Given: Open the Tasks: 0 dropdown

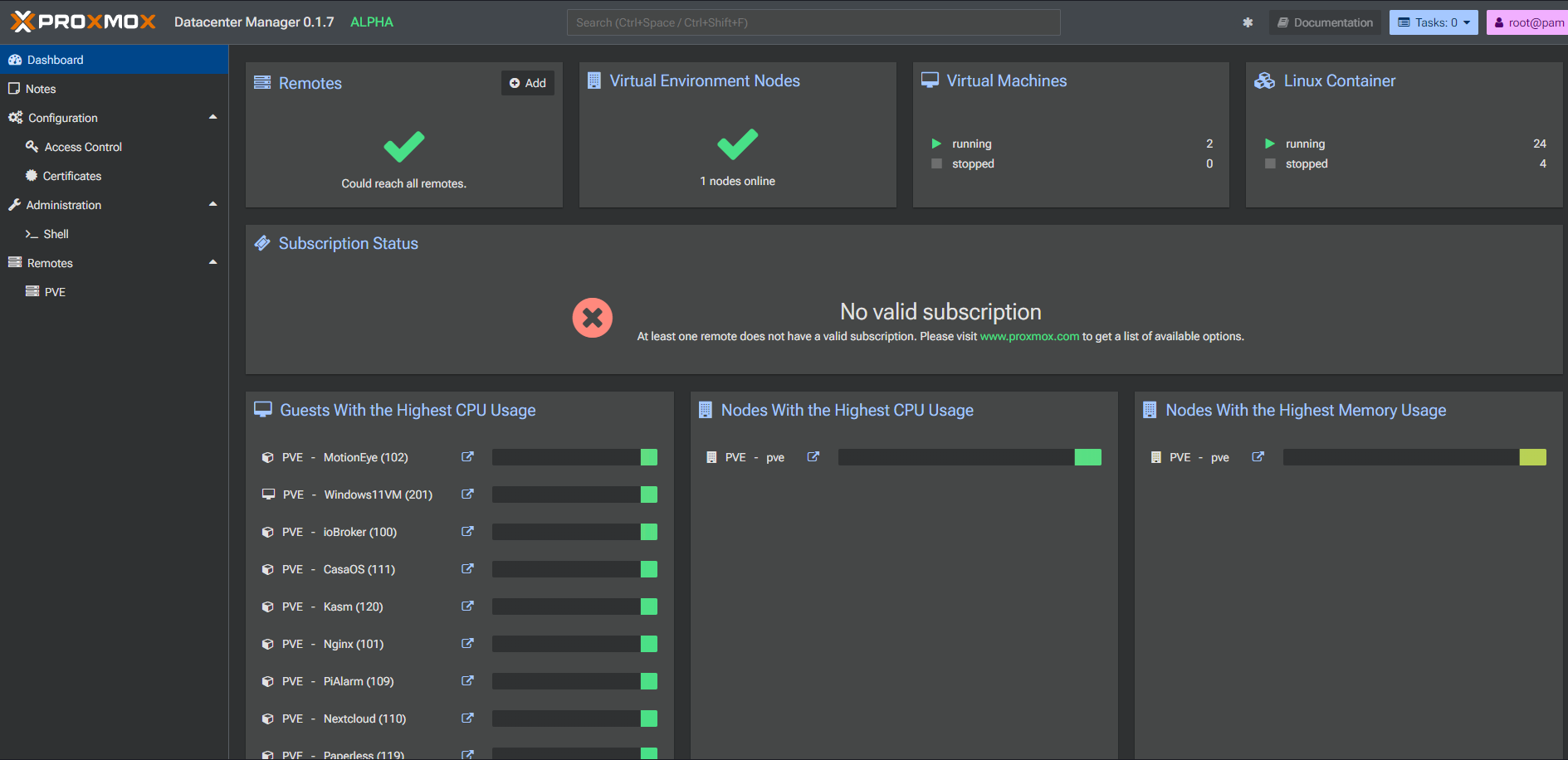Looking at the screenshot, I should click(1434, 22).
